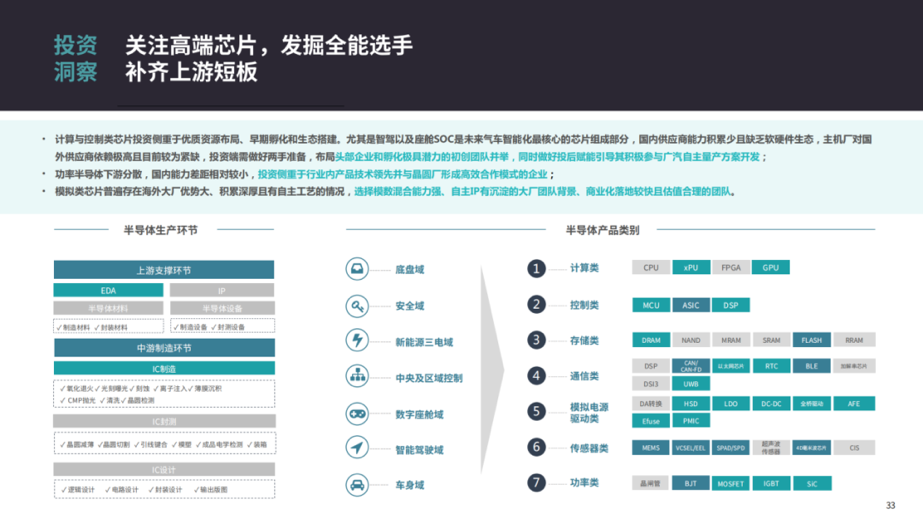Click the number 6 circle beside 传感器类
The height and width of the screenshot is (519, 923).
[536, 447]
